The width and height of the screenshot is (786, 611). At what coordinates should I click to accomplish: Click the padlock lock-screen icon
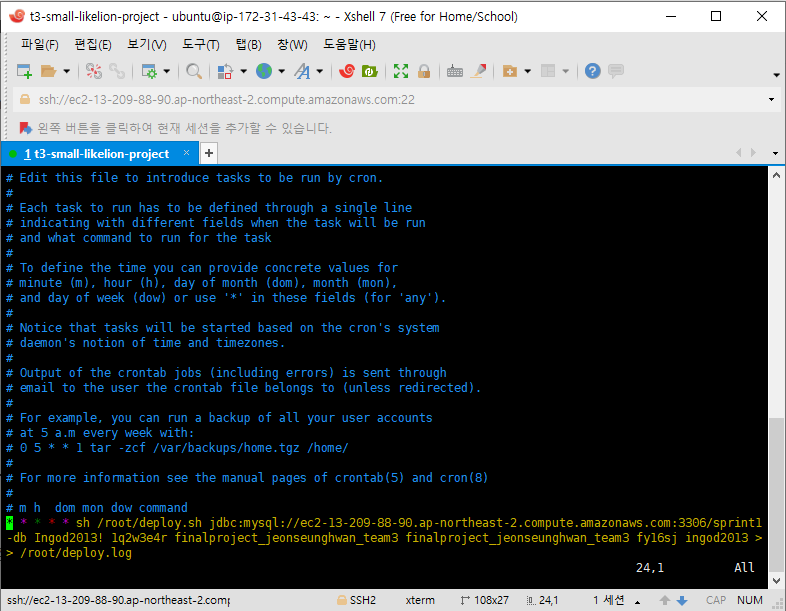[x=424, y=71]
